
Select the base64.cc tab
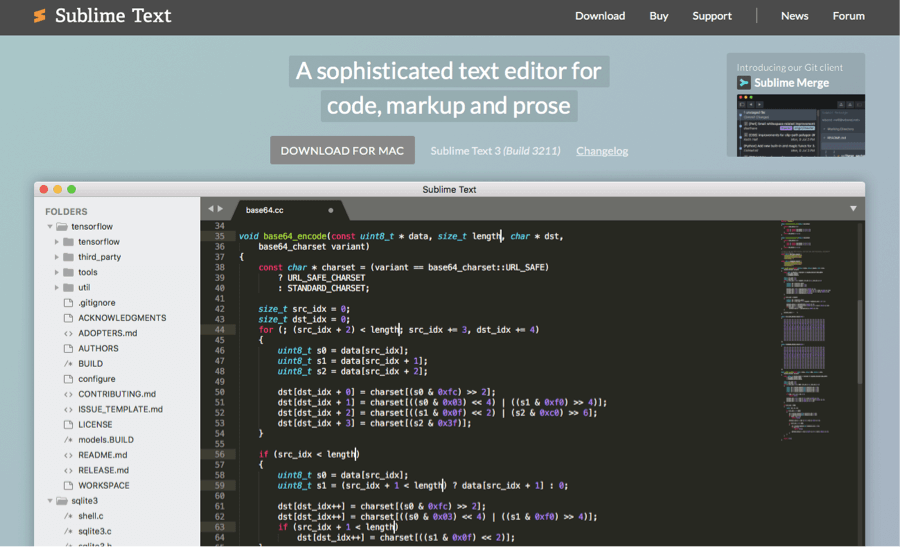click(289, 210)
